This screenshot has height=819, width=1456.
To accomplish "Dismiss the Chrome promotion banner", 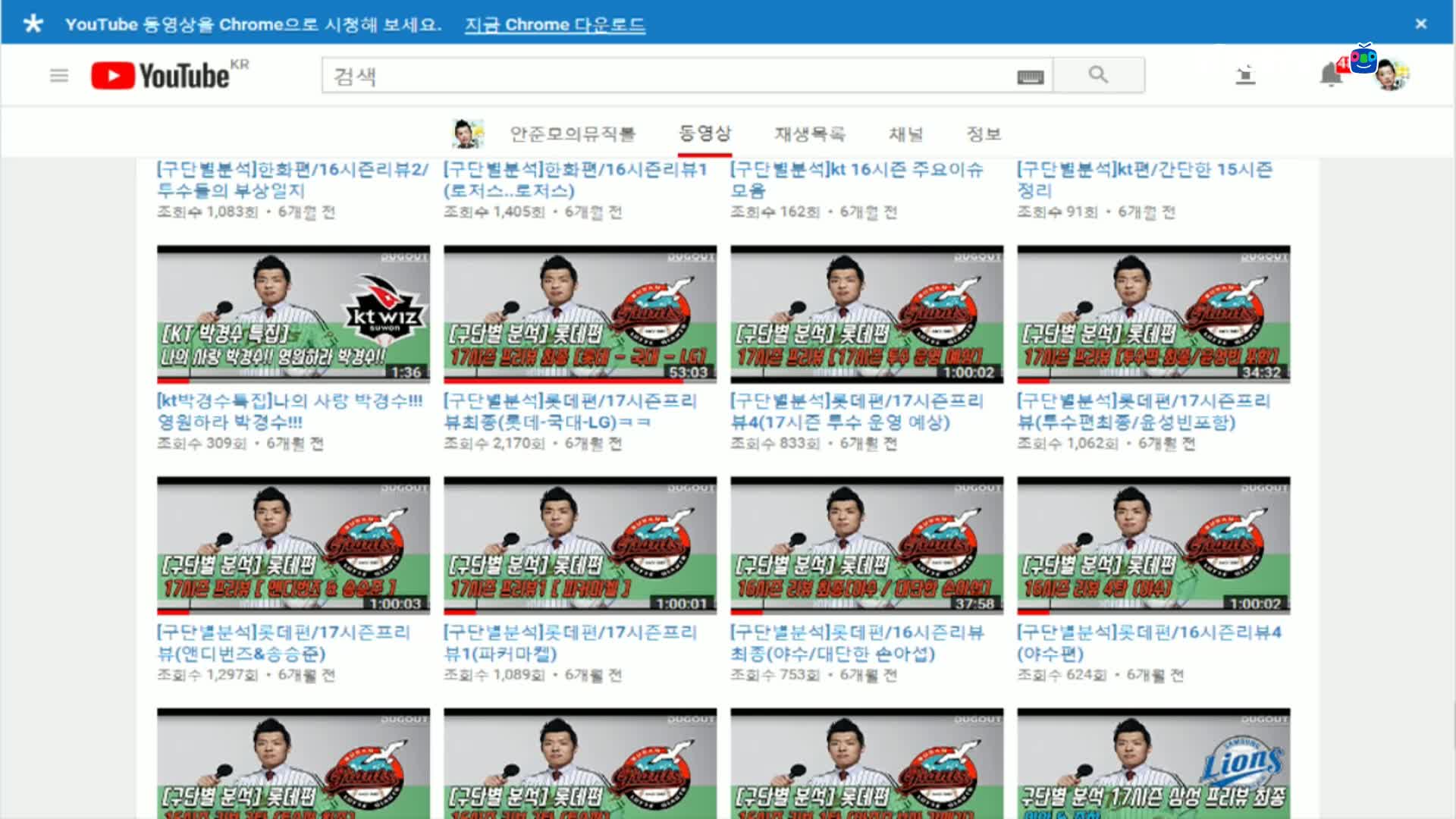I will pyautogui.click(x=1421, y=24).
